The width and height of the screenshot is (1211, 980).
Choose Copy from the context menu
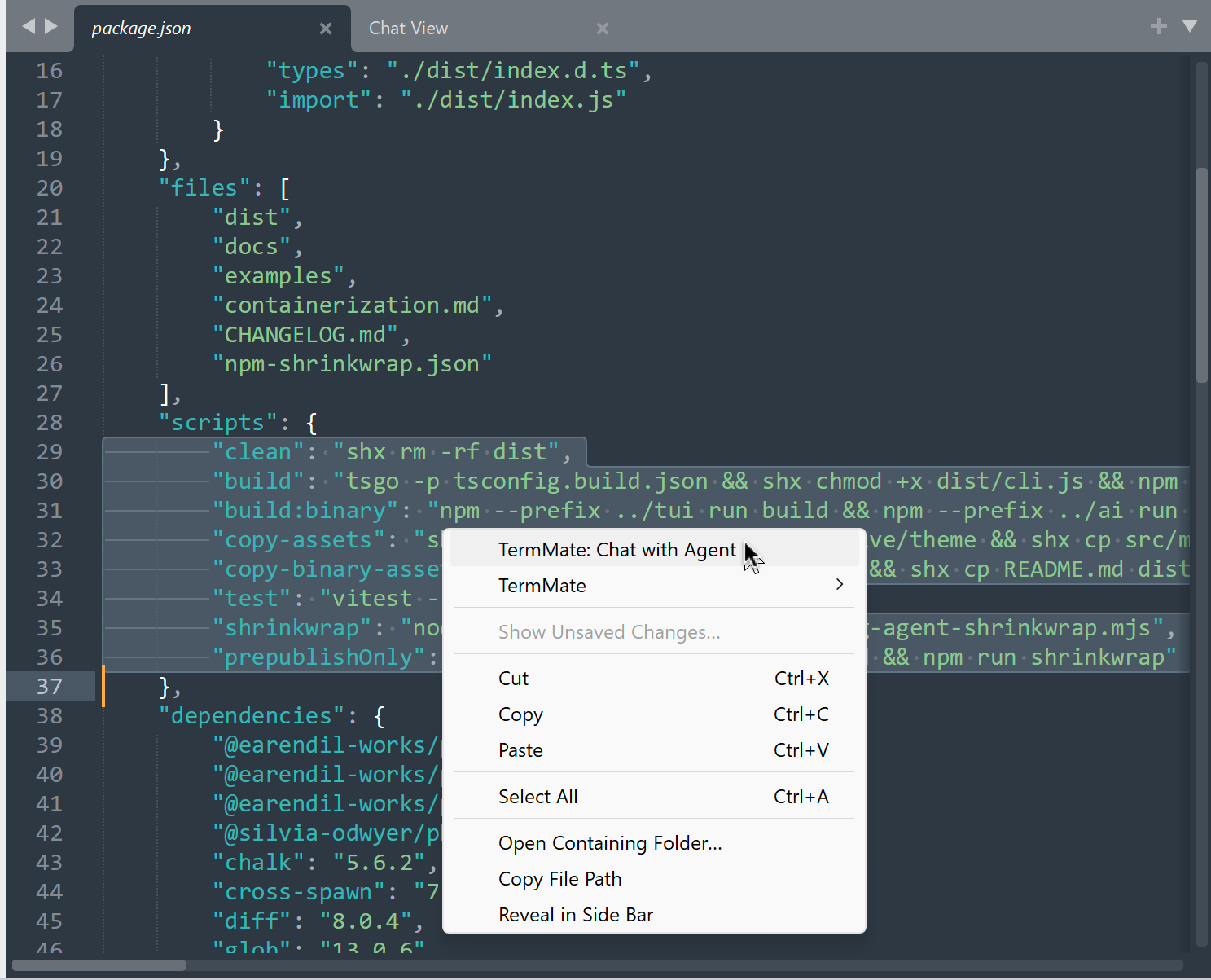coord(654,714)
